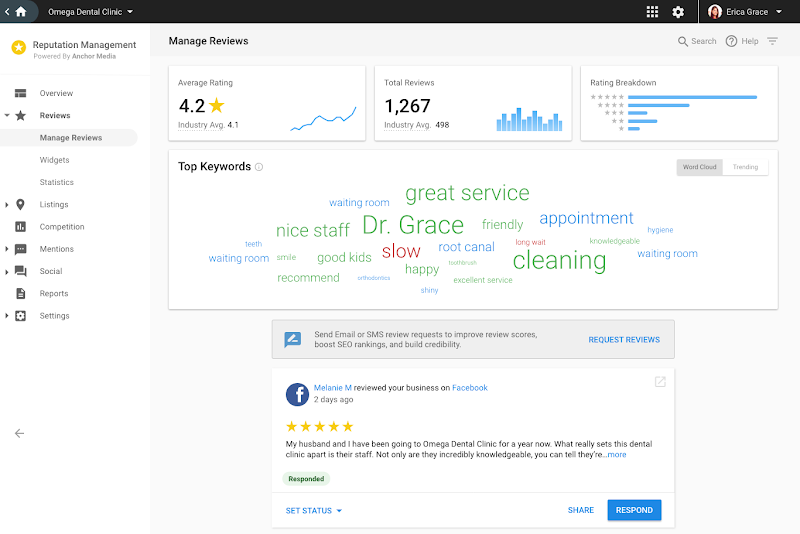The height and width of the screenshot is (534, 800).
Task: Click the 'great service' keyword
Action: [467, 193]
